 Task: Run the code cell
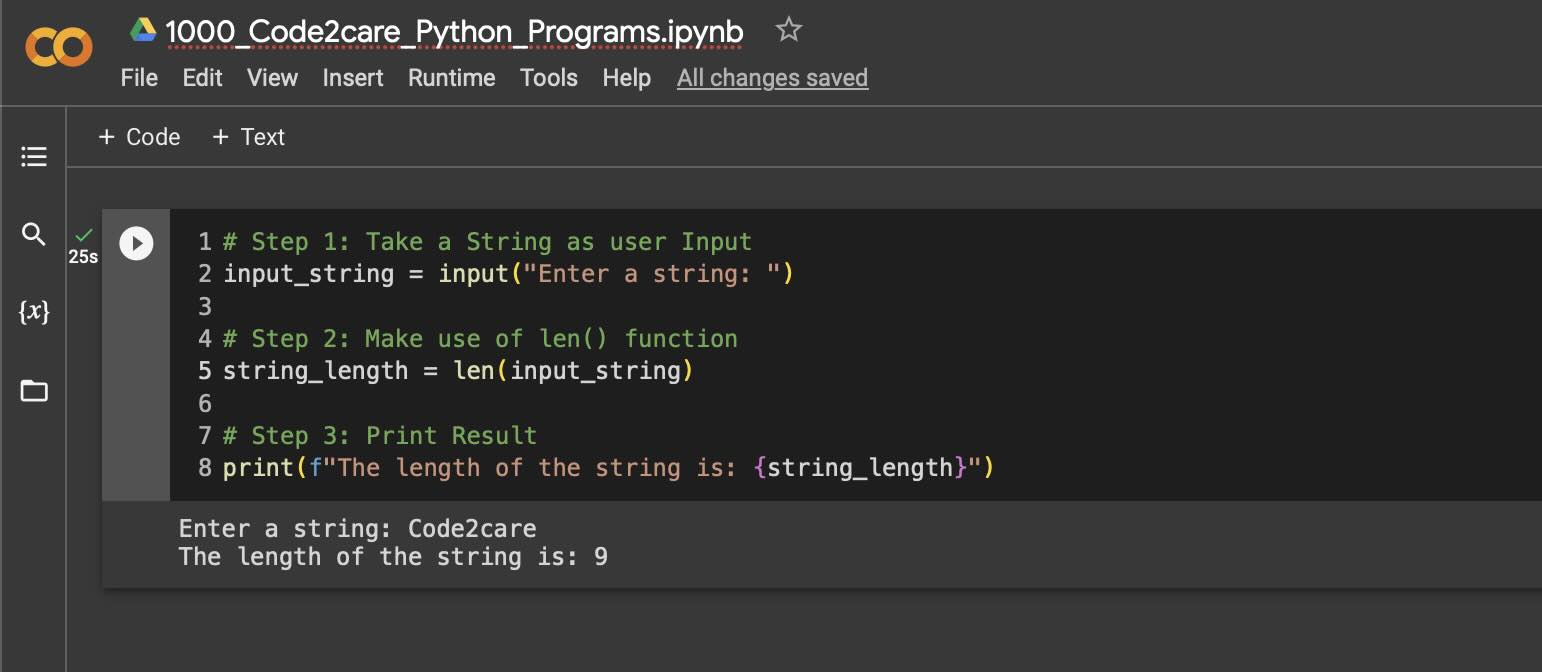point(137,243)
